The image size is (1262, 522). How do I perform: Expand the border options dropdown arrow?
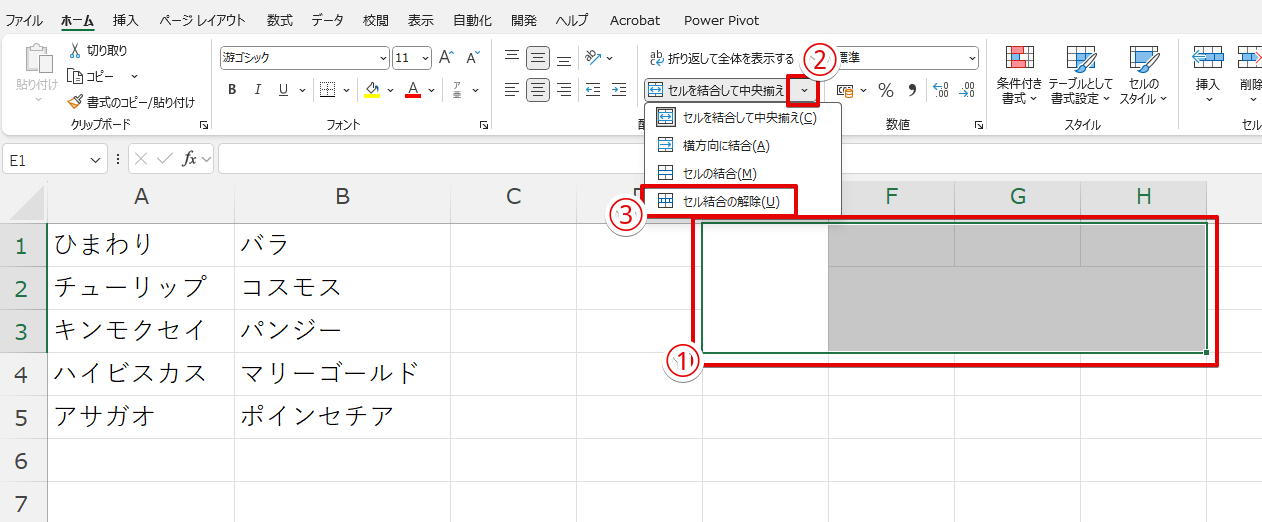click(345, 90)
